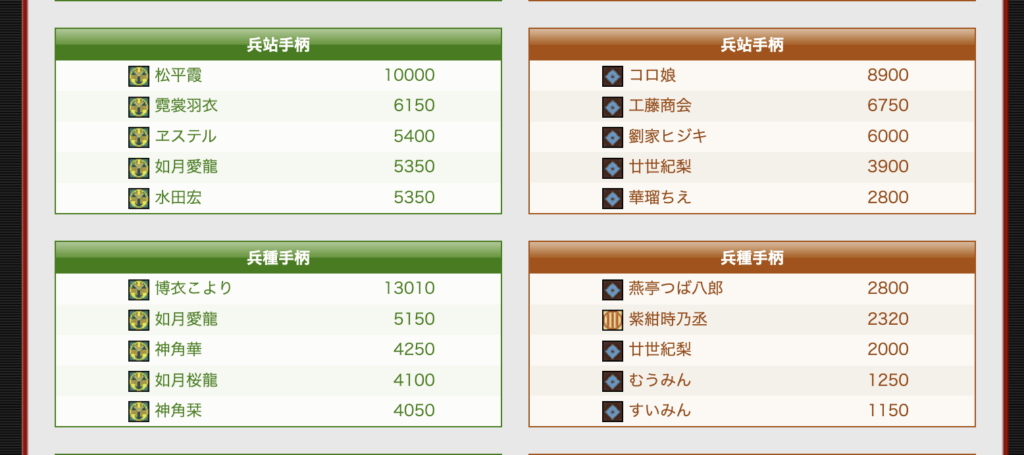Open 廿世紀梨 in orange 兵種手柄 list

pos(660,350)
